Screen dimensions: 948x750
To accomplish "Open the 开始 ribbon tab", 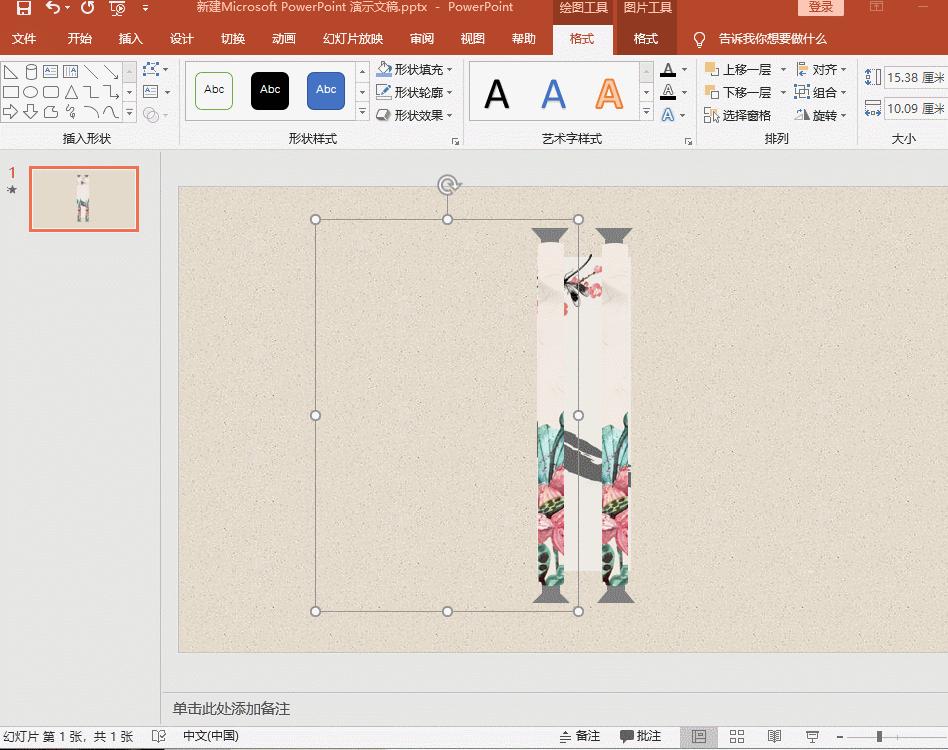I will (81, 40).
